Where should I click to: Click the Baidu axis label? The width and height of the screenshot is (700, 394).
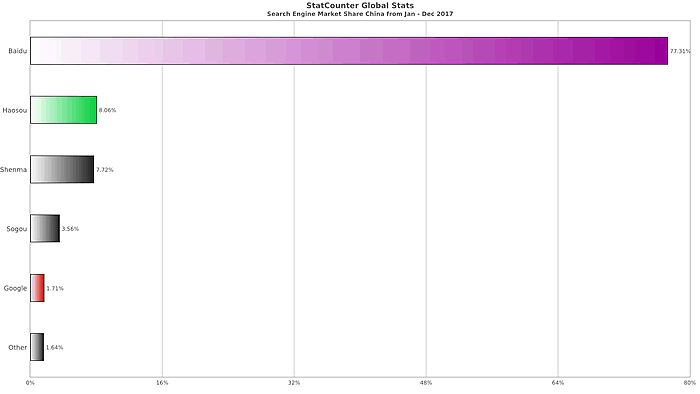tap(17, 51)
